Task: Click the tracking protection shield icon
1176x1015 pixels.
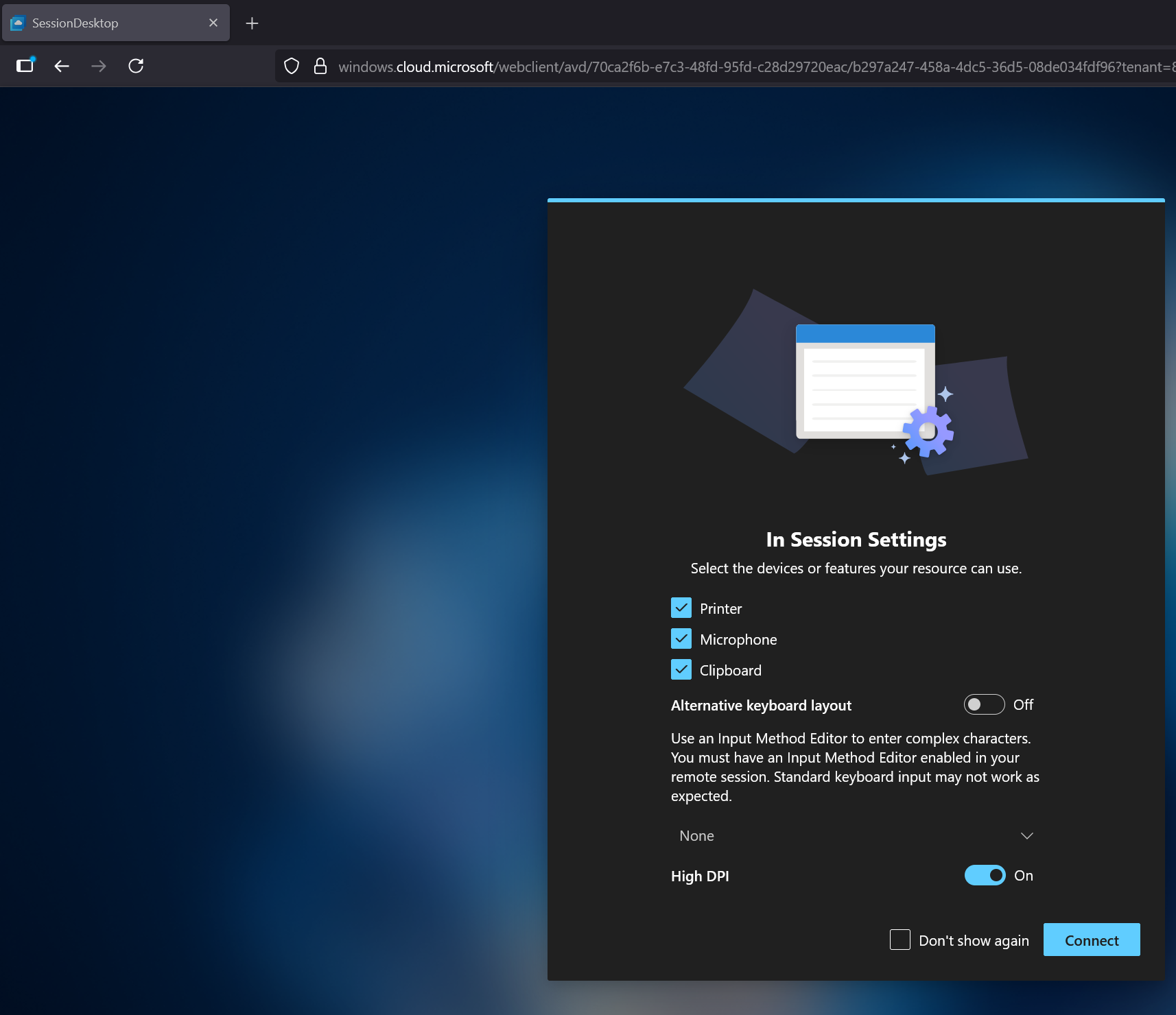Action: click(x=292, y=66)
